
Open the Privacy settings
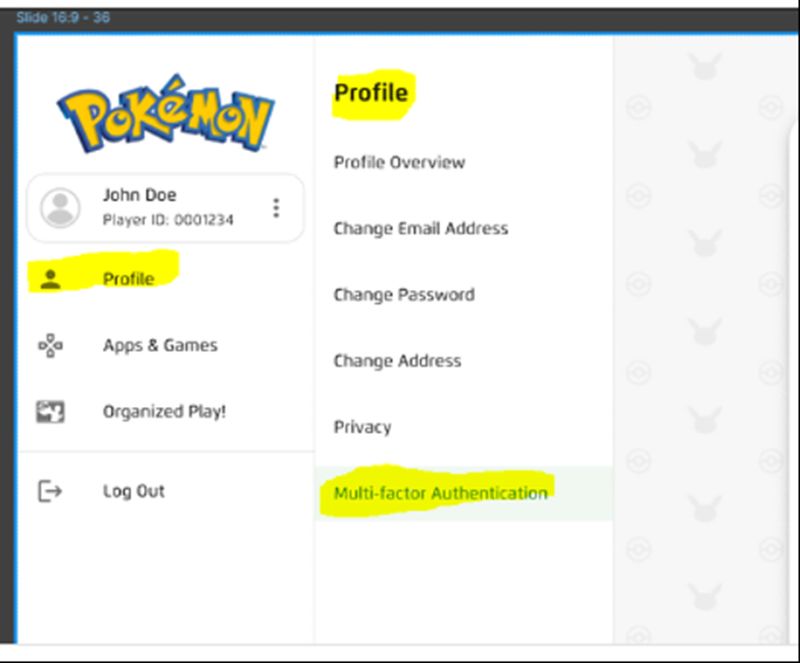(x=362, y=427)
